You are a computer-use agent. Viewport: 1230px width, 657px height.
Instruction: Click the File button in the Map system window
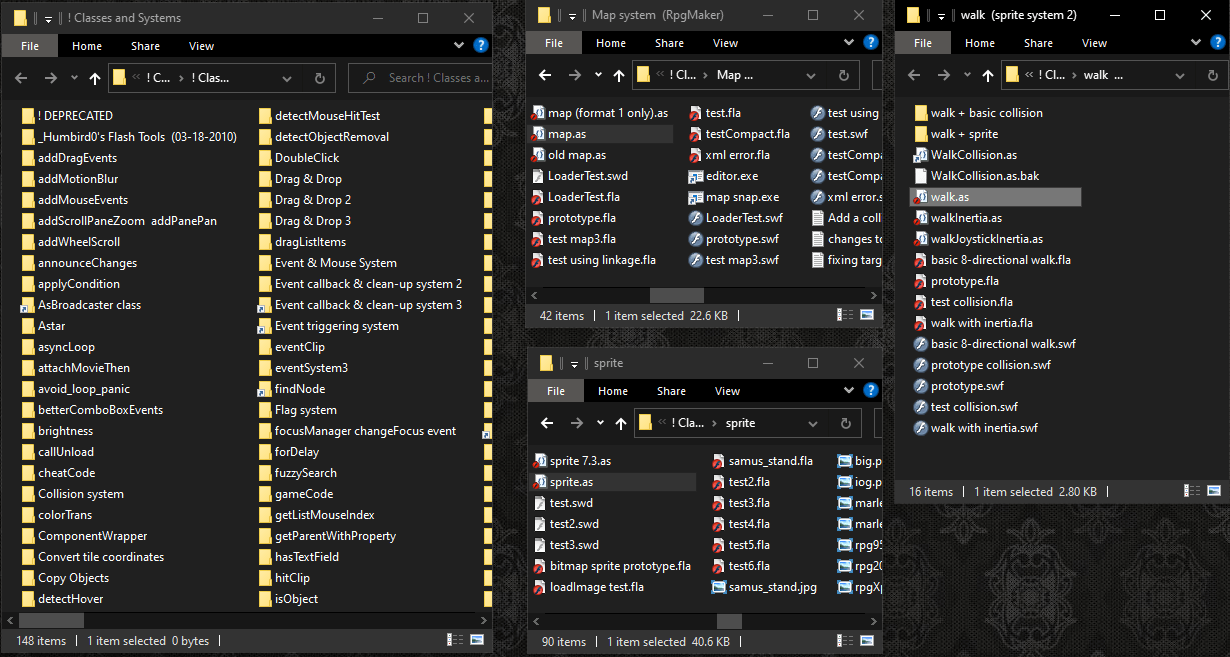pyautogui.click(x=554, y=43)
